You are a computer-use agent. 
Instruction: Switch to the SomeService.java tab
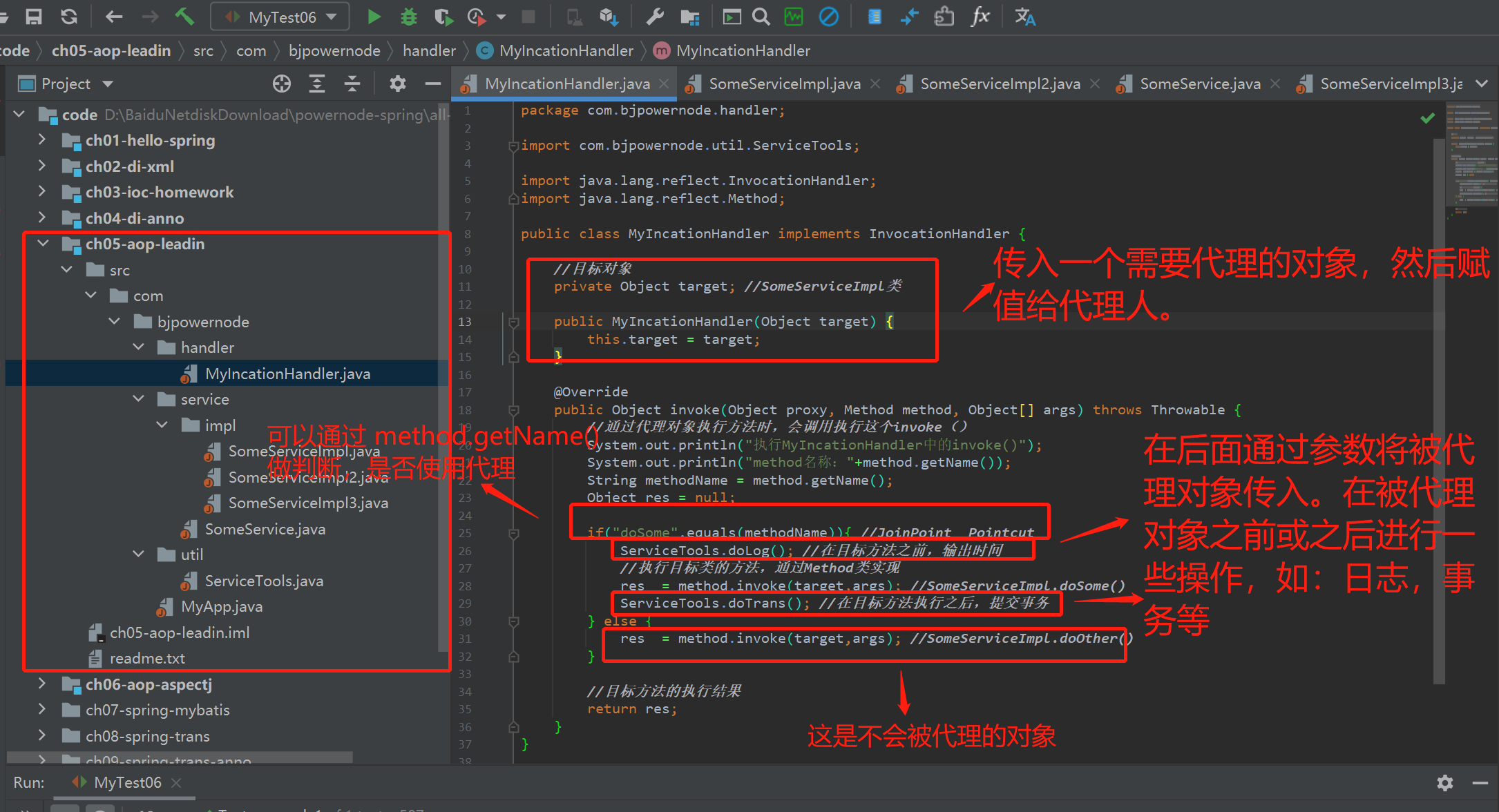tap(1199, 84)
